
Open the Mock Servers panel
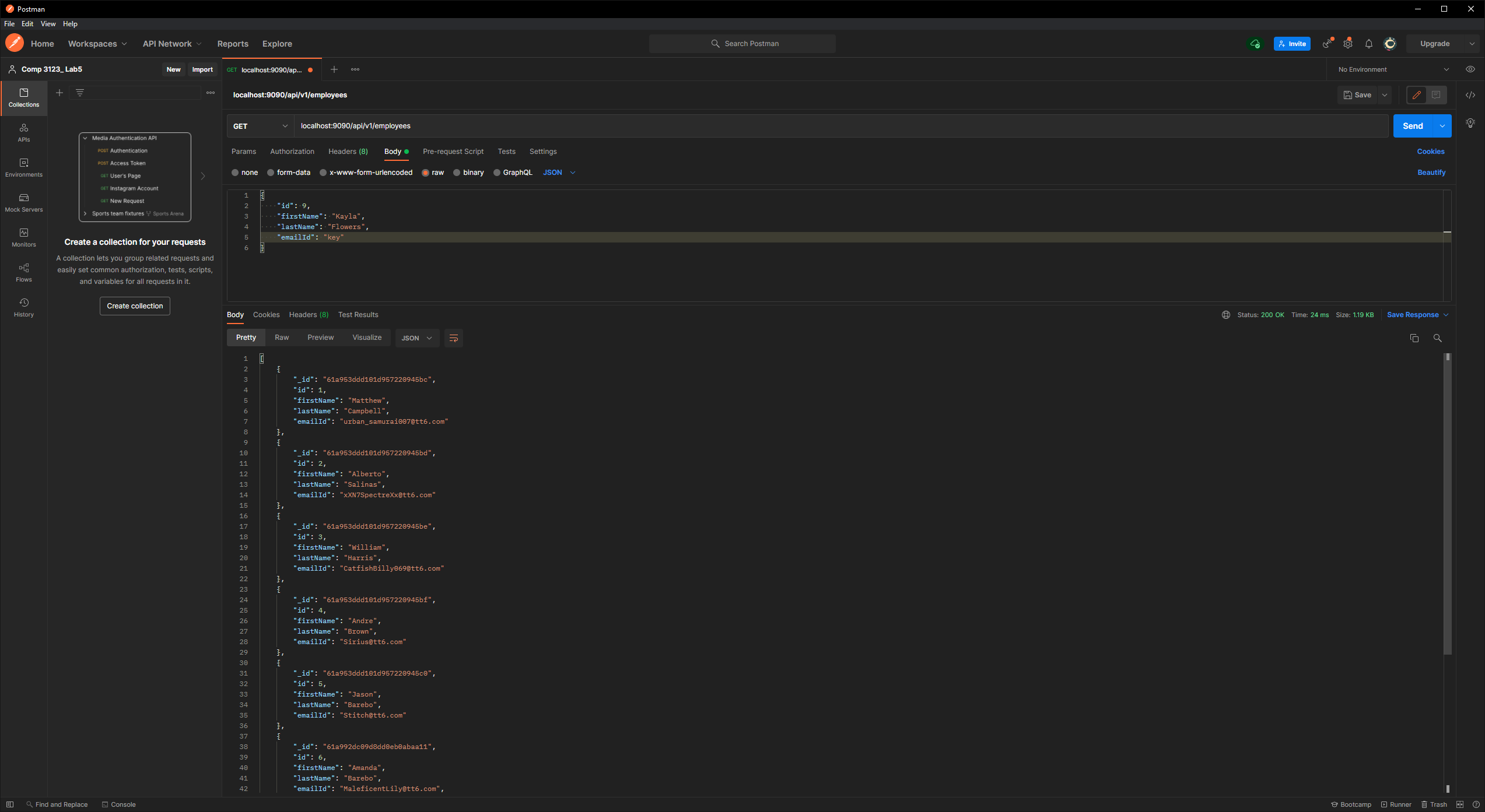[23, 203]
